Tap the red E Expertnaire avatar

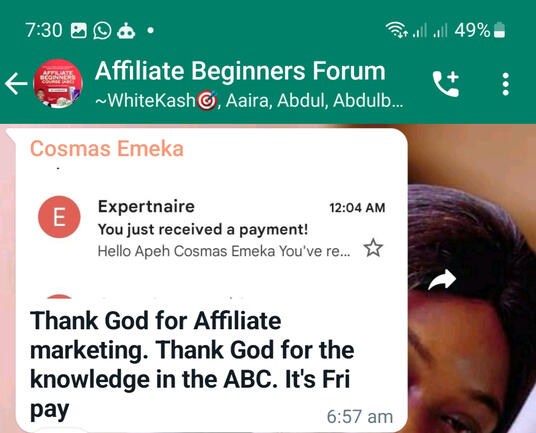point(59,217)
